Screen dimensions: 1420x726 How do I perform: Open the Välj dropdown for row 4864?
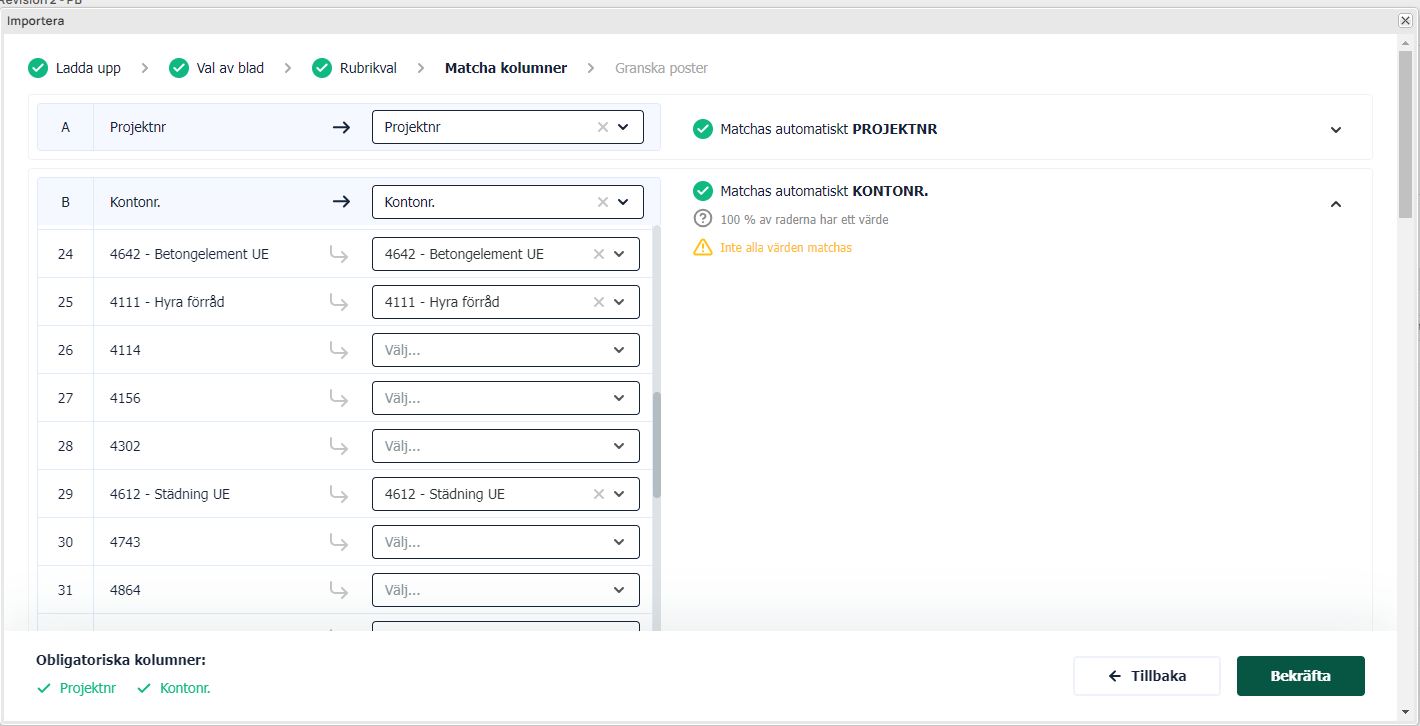505,590
